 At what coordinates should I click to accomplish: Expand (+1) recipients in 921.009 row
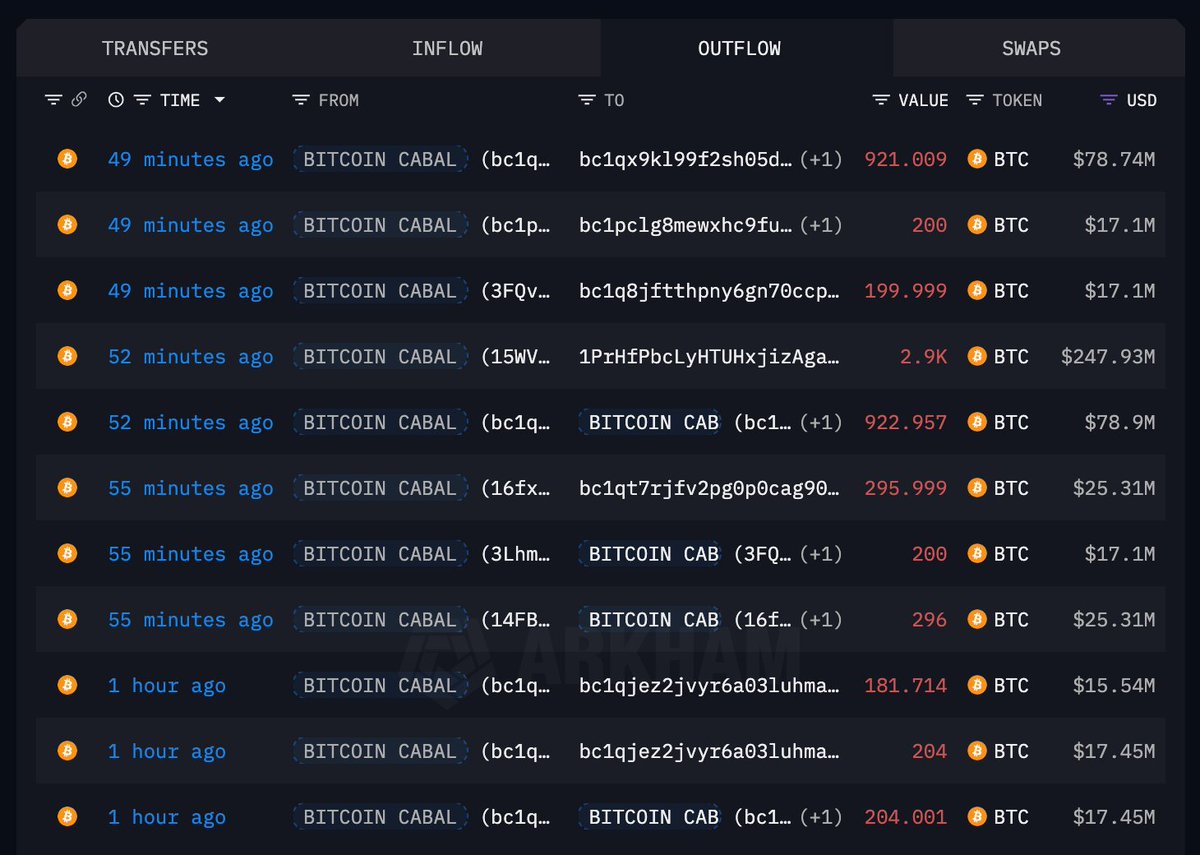[821, 159]
